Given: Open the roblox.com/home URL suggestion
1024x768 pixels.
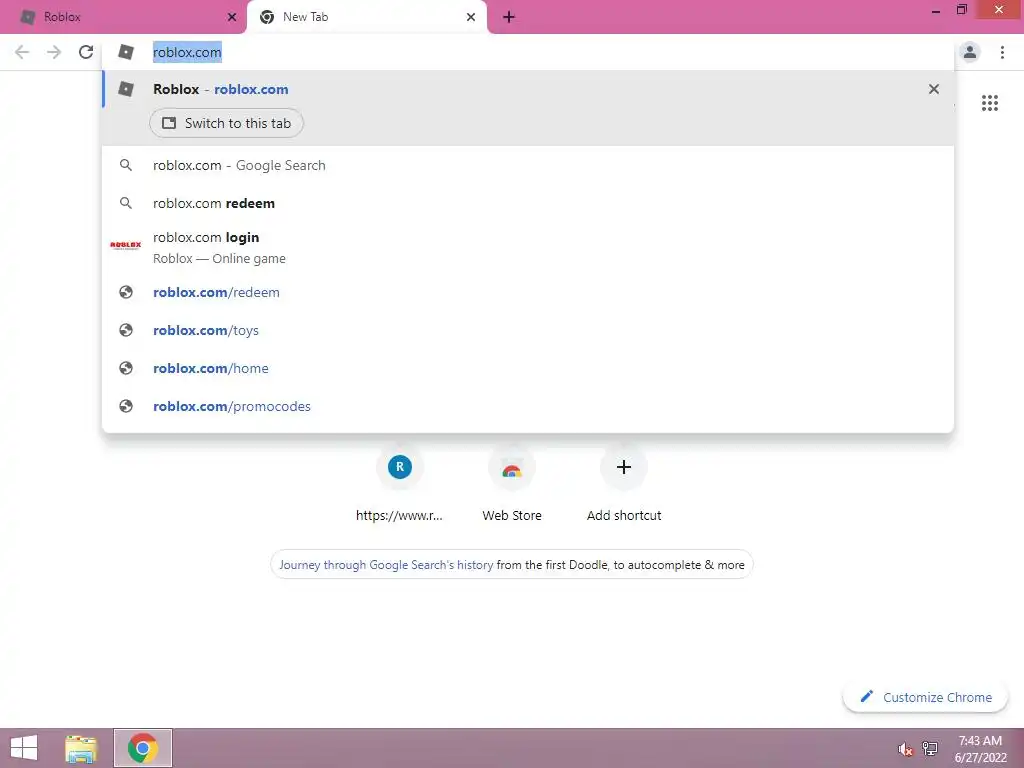Looking at the screenshot, I should pos(528,368).
